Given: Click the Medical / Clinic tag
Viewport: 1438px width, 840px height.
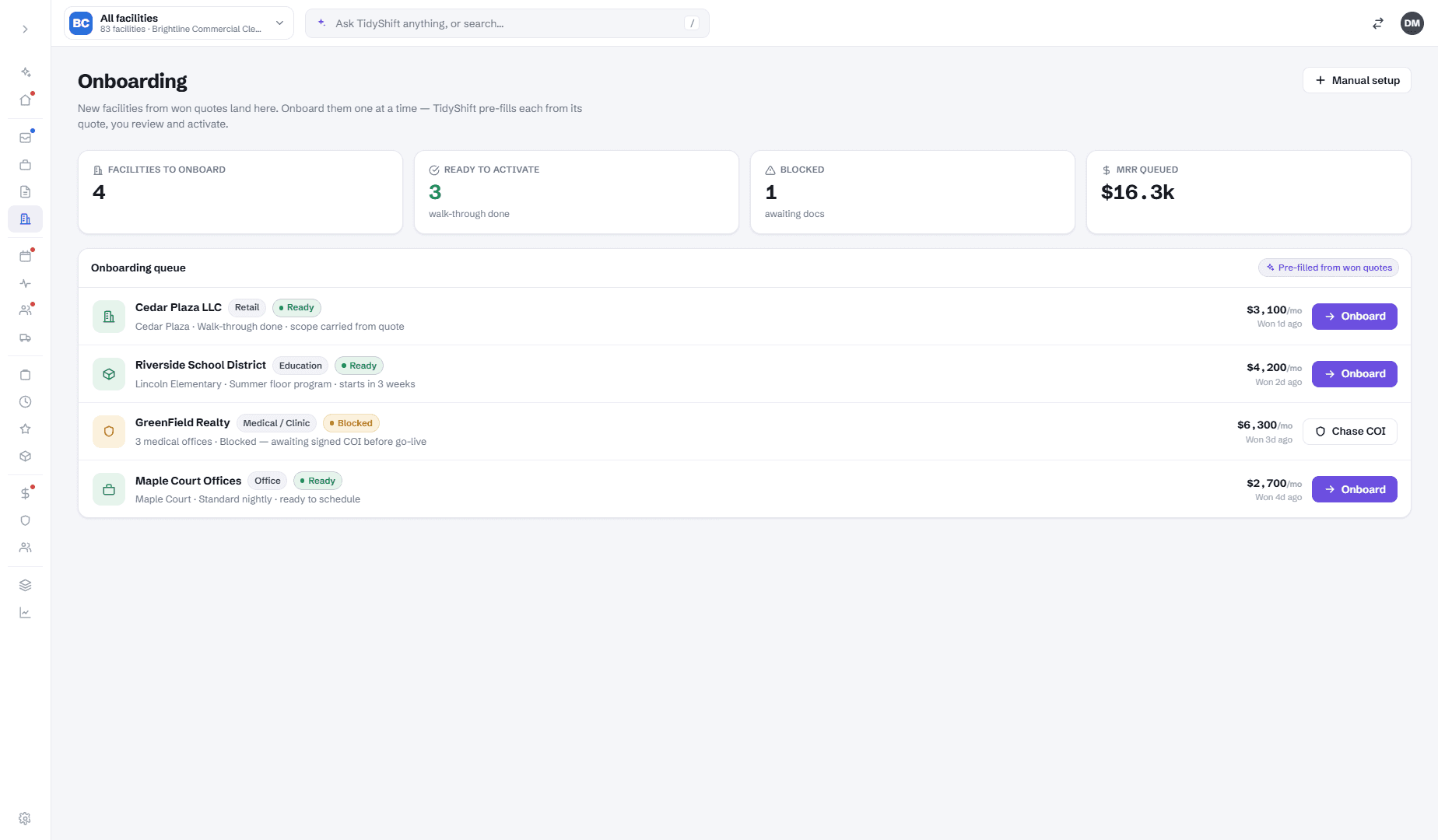Looking at the screenshot, I should [276, 423].
